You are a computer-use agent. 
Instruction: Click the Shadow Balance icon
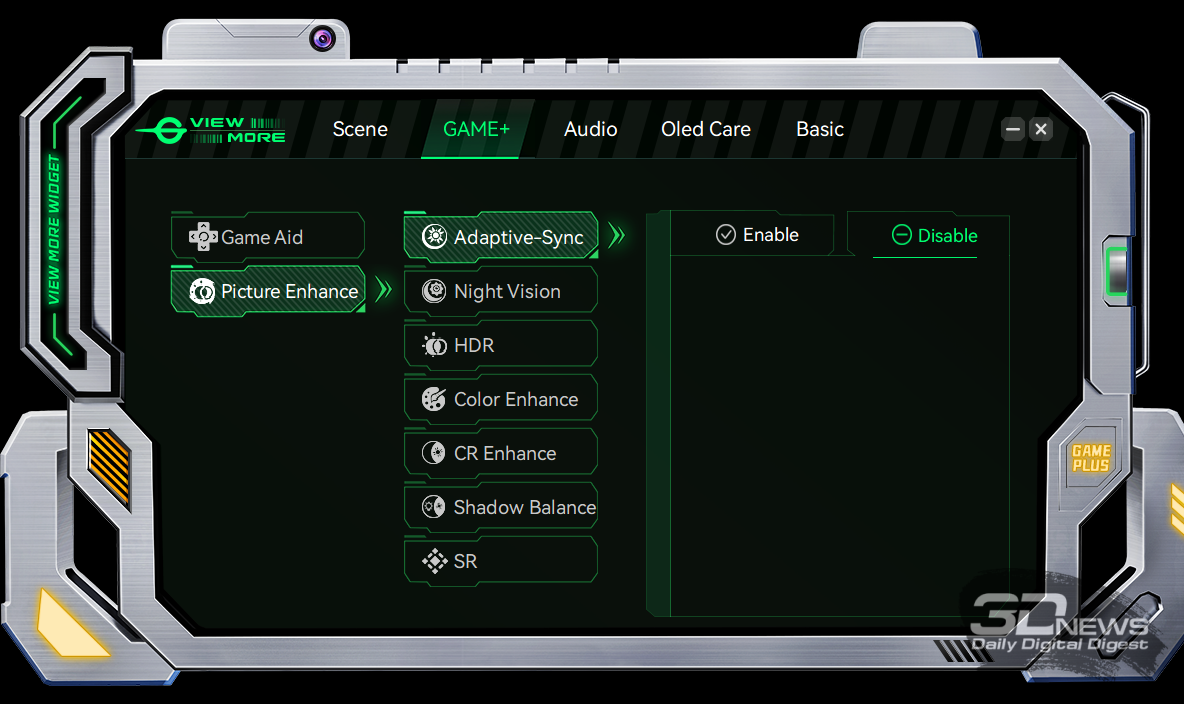pyautogui.click(x=434, y=507)
